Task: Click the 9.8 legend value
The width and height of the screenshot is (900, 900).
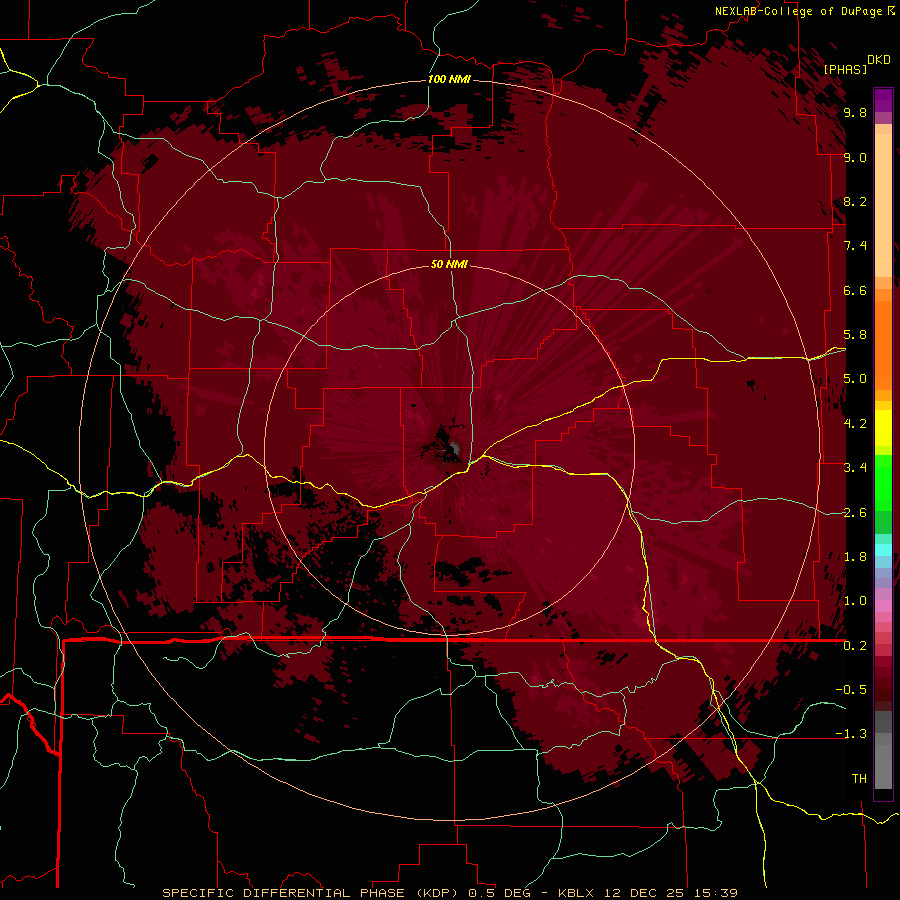Action: [x=855, y=112]
